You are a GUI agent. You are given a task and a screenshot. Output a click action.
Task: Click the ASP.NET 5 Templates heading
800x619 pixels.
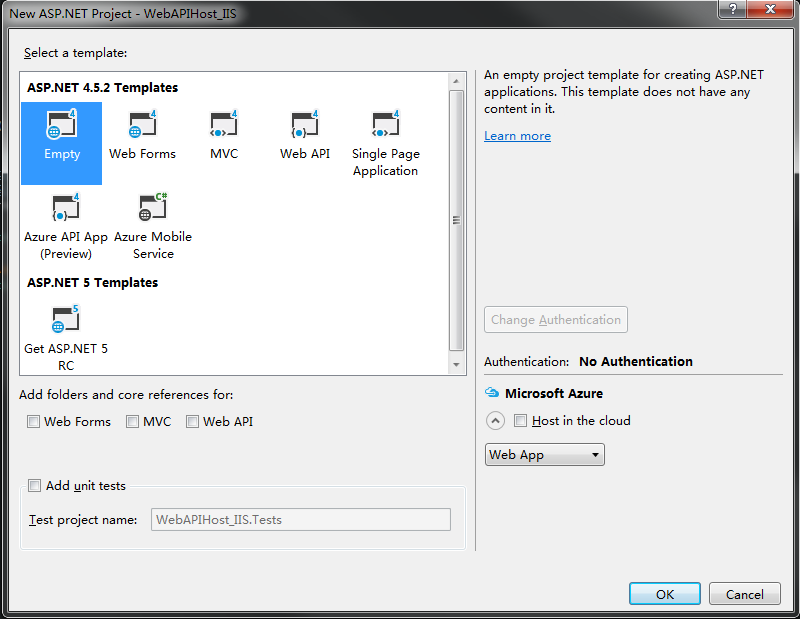point(92,282)
